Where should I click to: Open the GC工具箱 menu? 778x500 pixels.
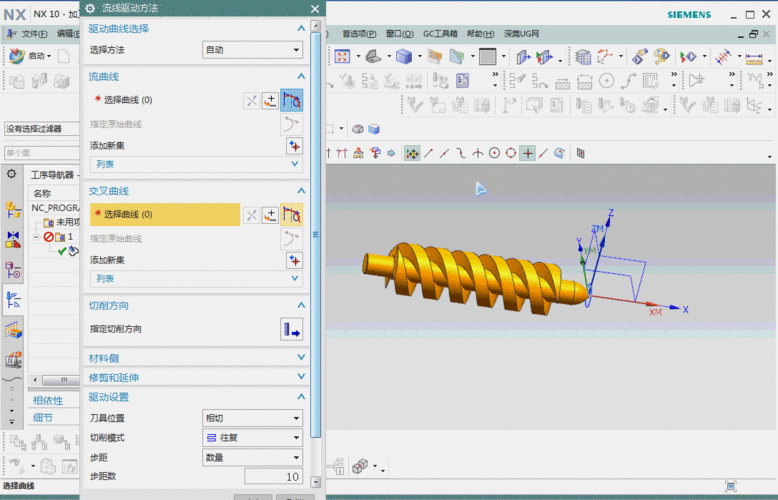point(441,33)
